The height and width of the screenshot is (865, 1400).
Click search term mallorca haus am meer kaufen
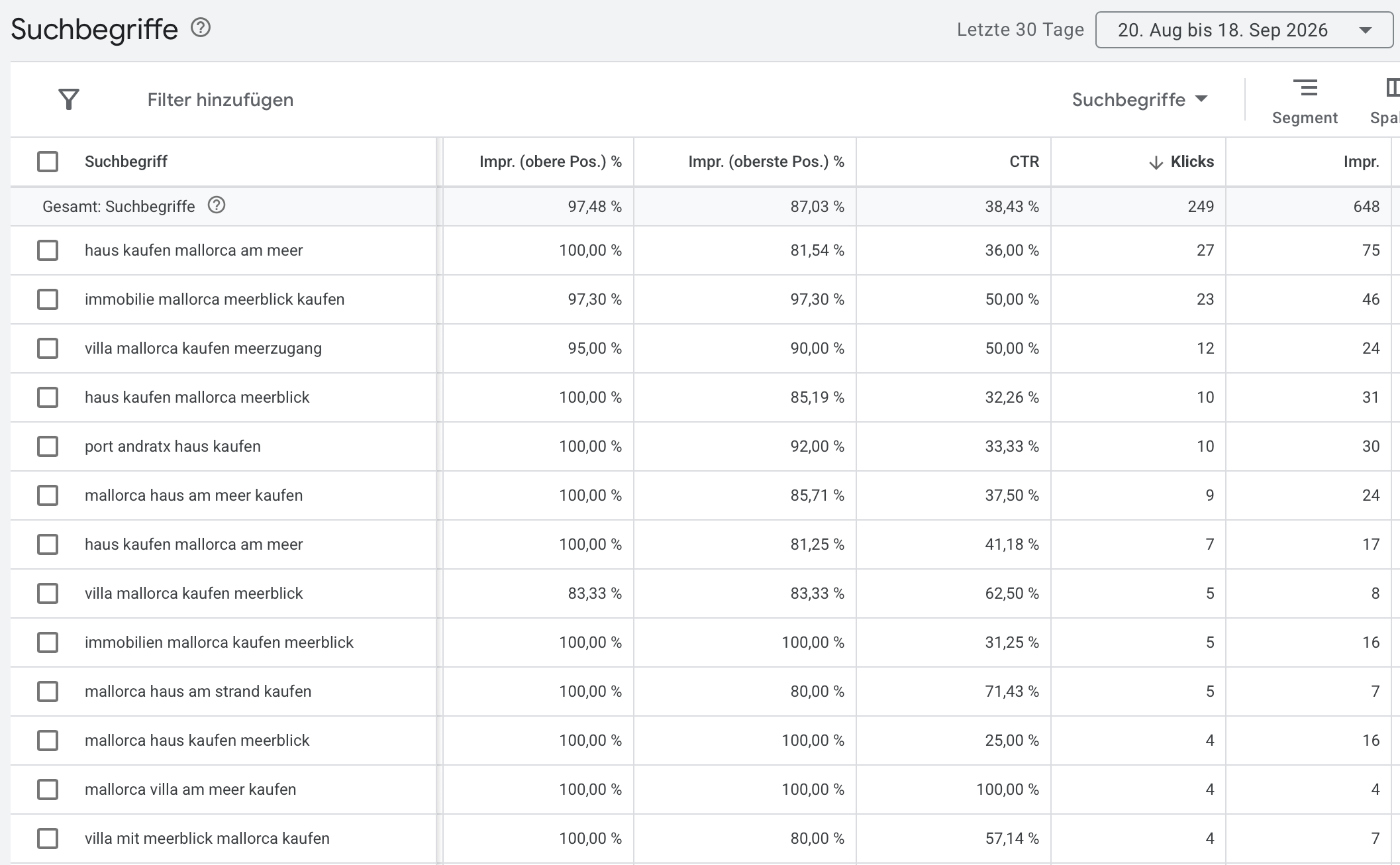193,495
